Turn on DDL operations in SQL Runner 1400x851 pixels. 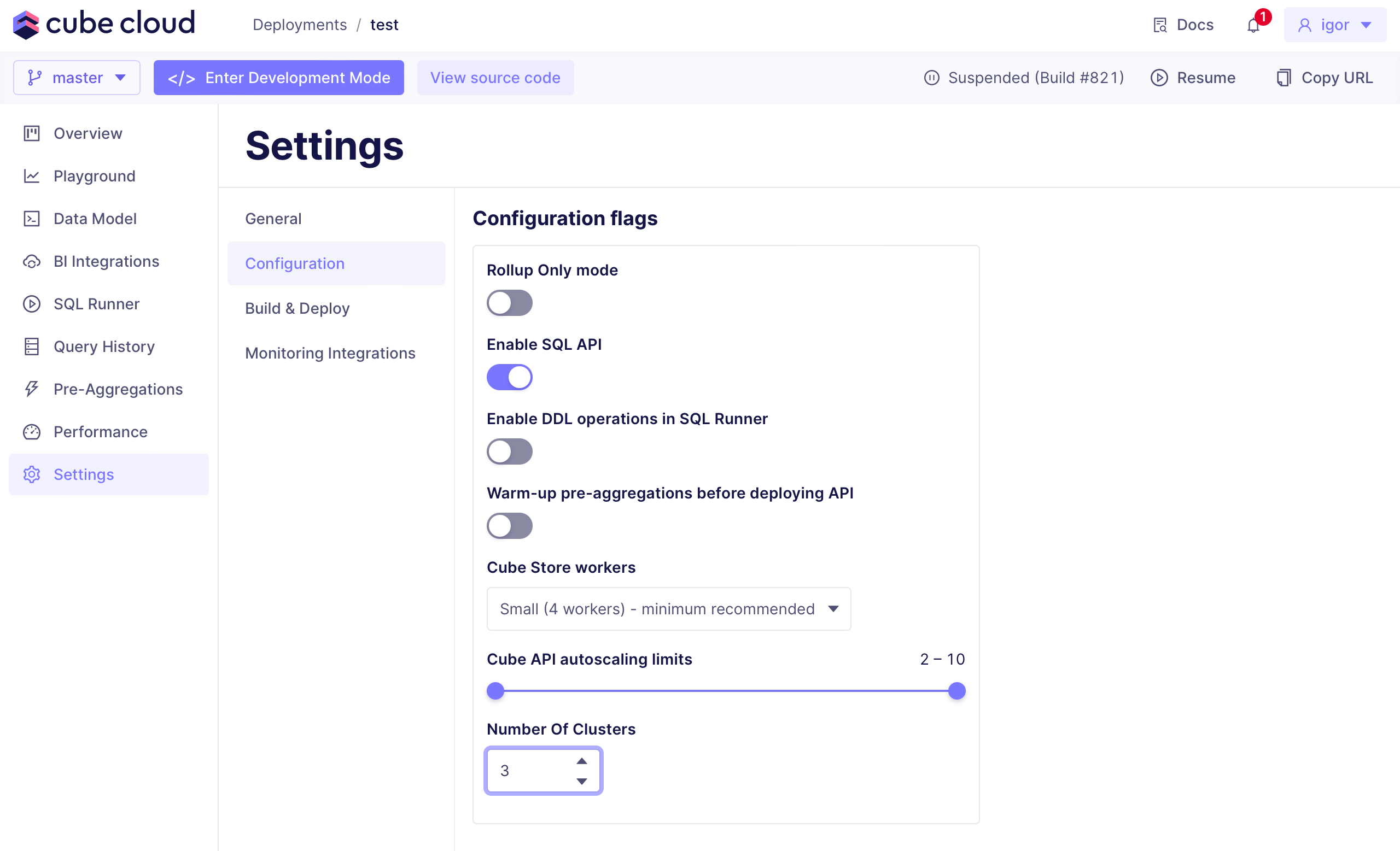click(509, 451)
